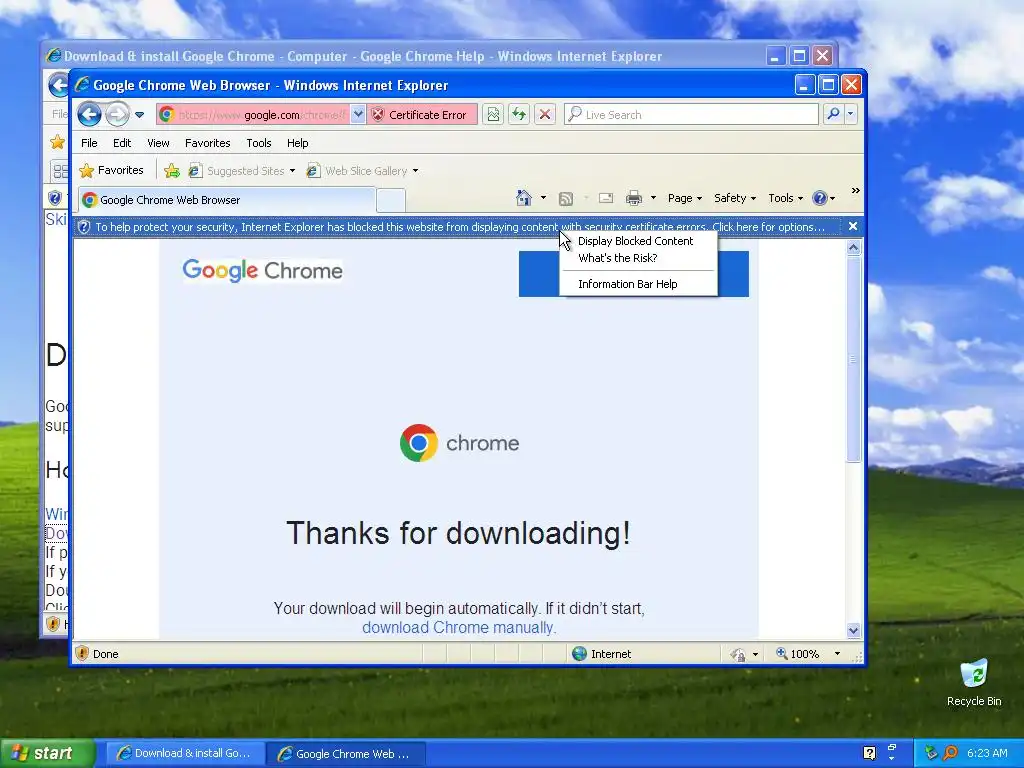Click the vertical scrollbar thumb
Image resolution: width=1024 pixels, height=768 pixels.
tap(854, 359)
